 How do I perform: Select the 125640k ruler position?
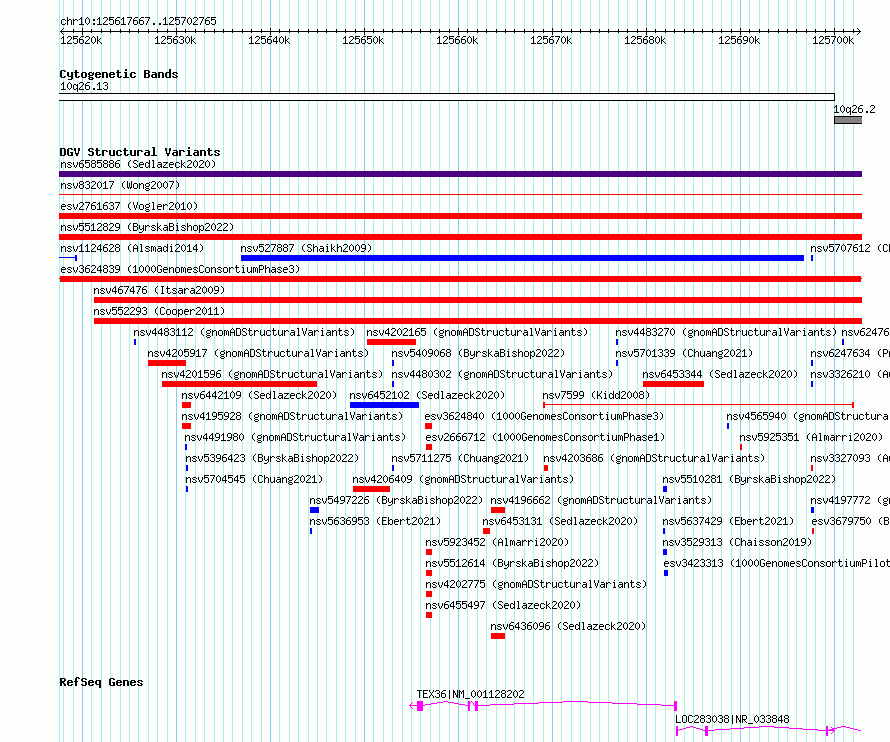pos(269,40)
